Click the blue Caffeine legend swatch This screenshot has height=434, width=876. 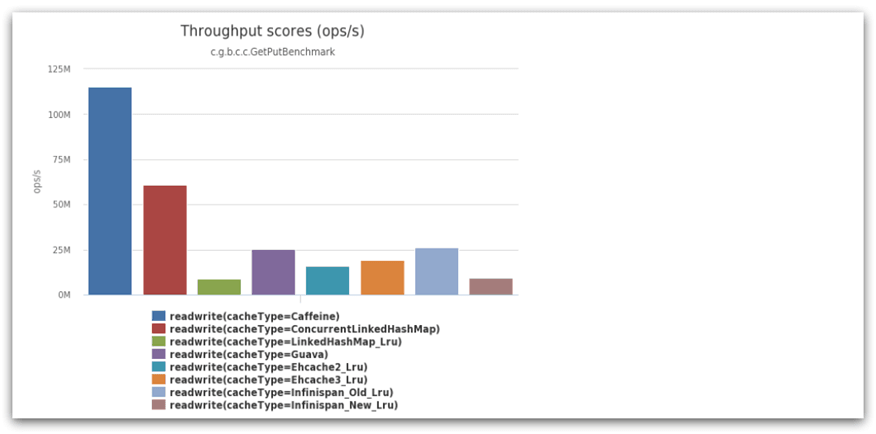159,316
